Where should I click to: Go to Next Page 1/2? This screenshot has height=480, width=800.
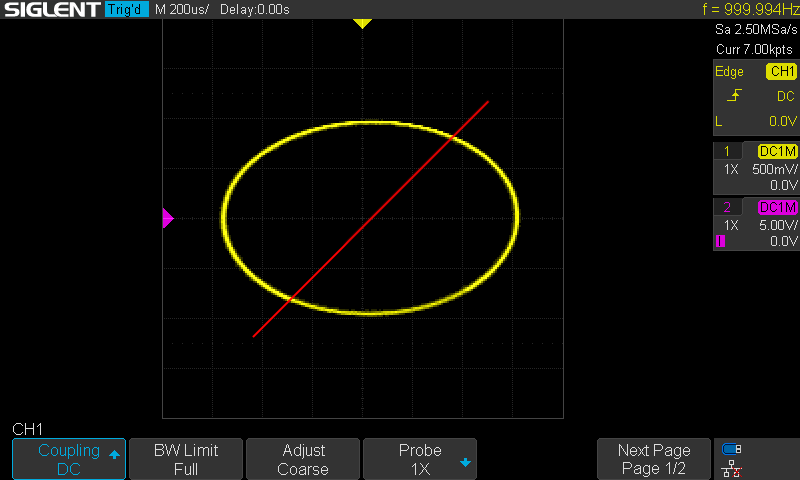[654, 459]
